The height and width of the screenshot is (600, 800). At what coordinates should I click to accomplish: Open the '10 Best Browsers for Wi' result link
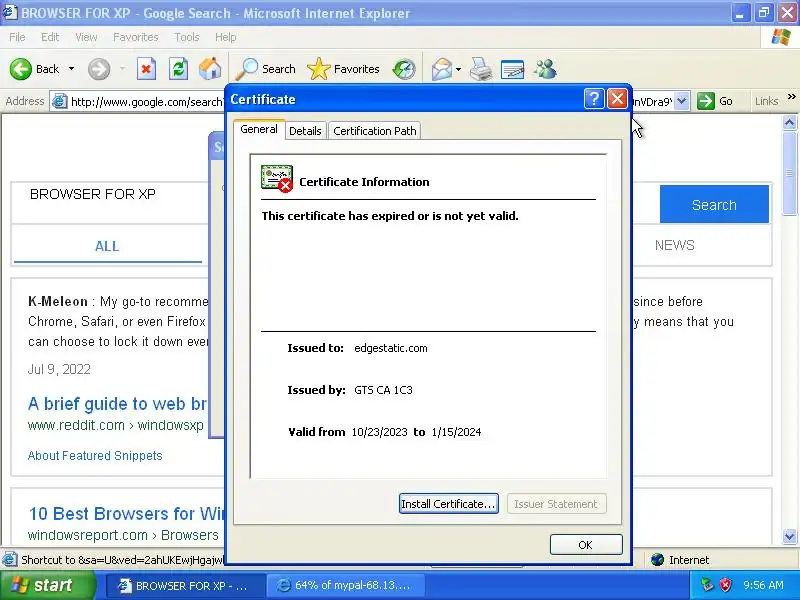(x=127, y=513)
